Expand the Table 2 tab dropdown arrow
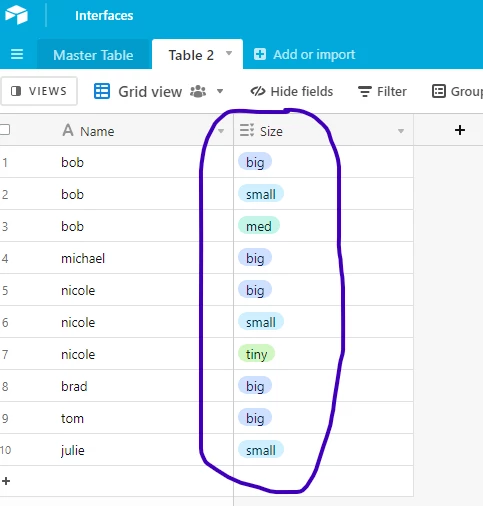 tap(229, 53)
